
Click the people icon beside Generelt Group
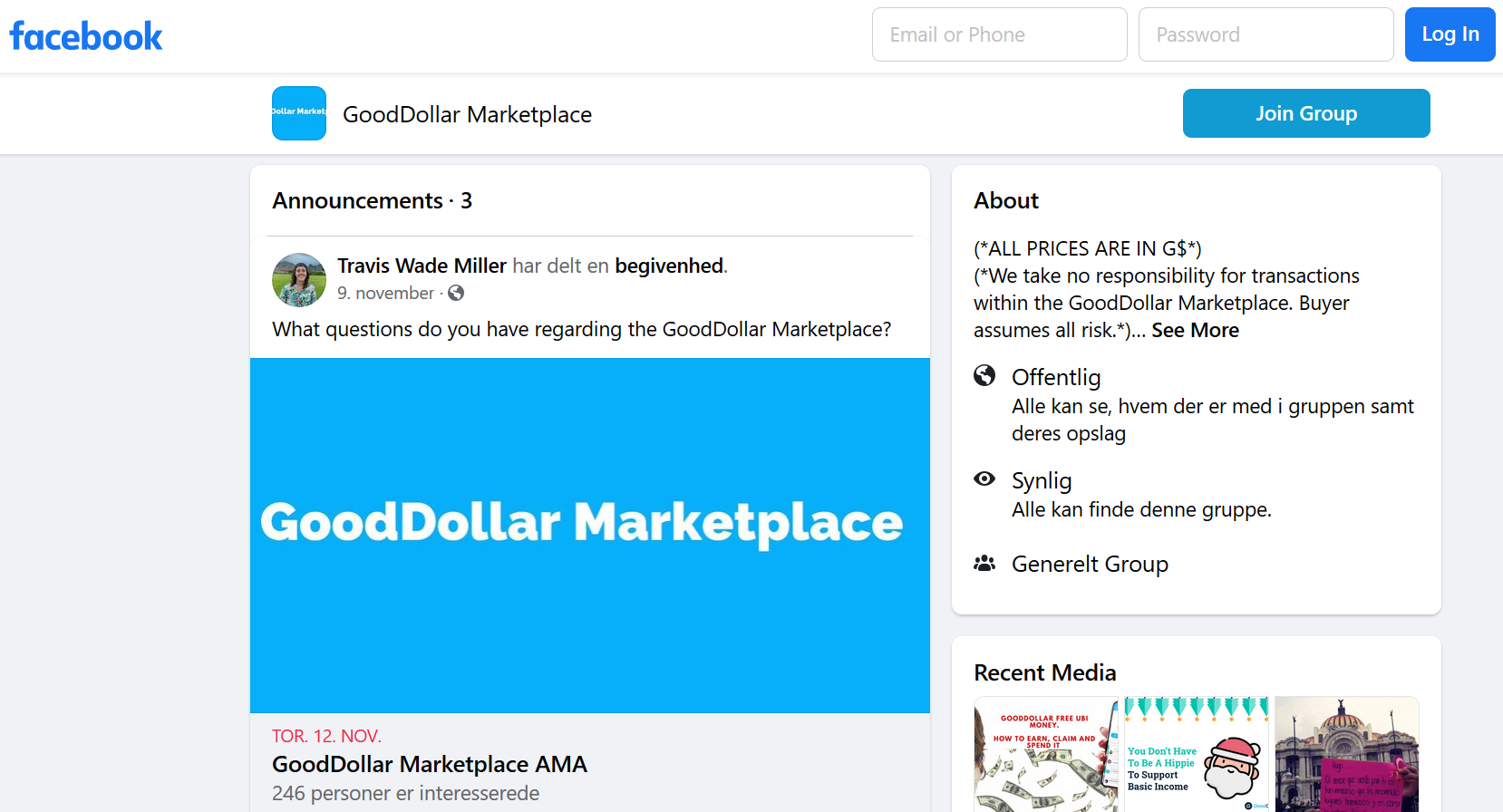(x=984, y=564)
